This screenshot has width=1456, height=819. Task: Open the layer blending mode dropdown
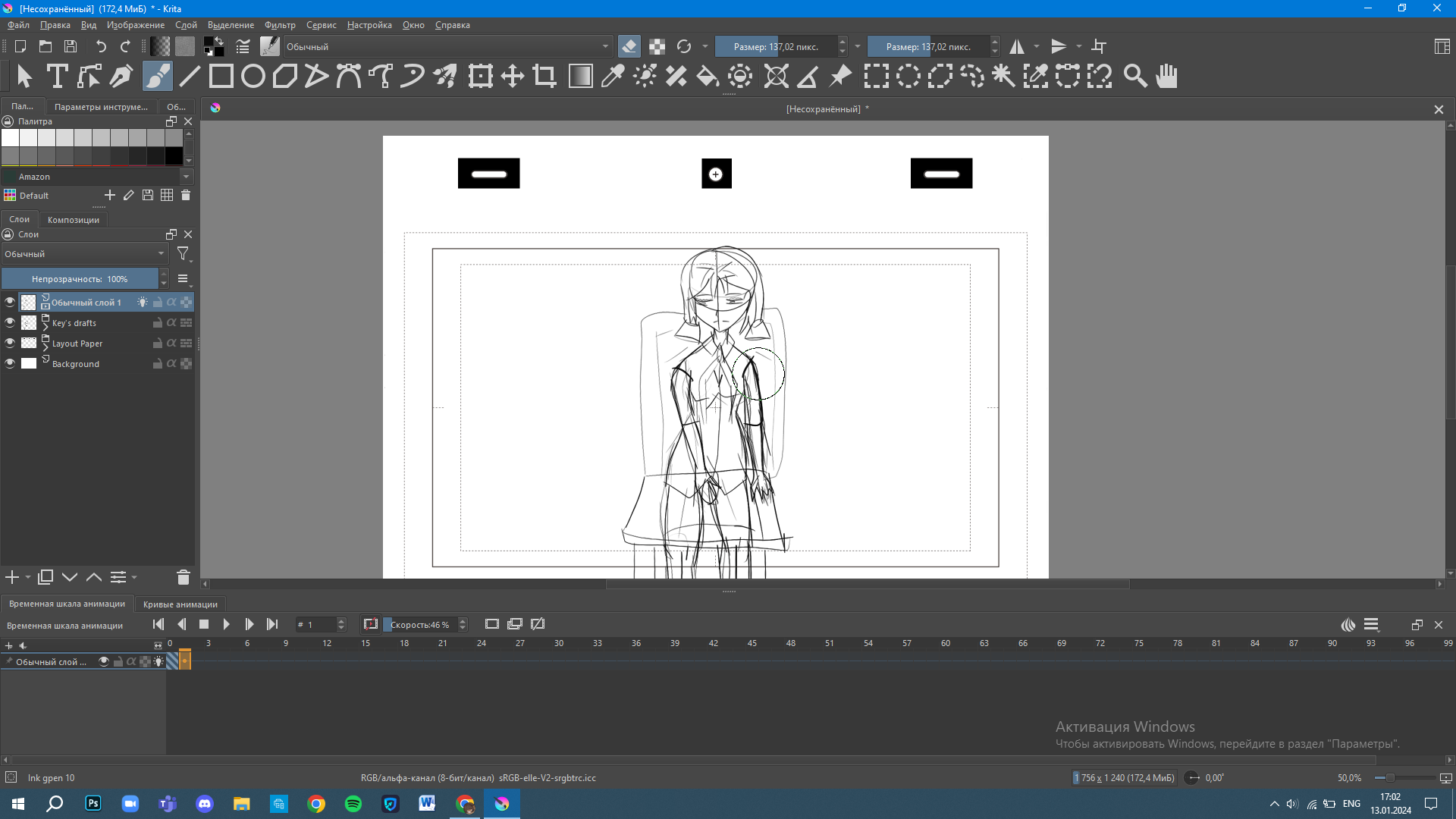(x=83, y=254)
